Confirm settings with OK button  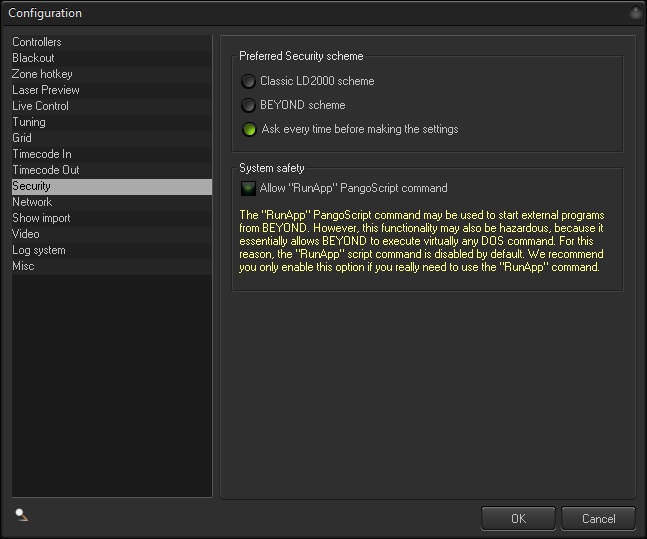pos(518,518)
